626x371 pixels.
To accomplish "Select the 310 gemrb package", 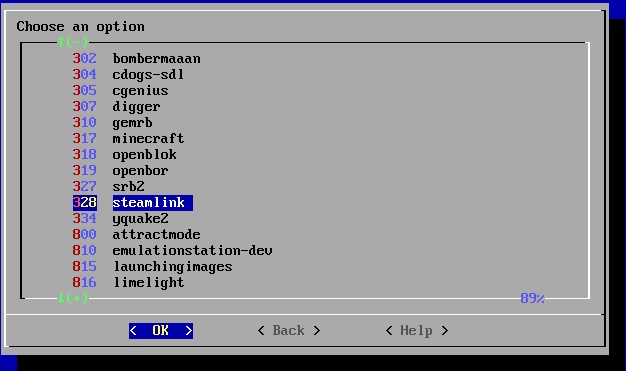I will pyautogui.click(x=112, y=123).
